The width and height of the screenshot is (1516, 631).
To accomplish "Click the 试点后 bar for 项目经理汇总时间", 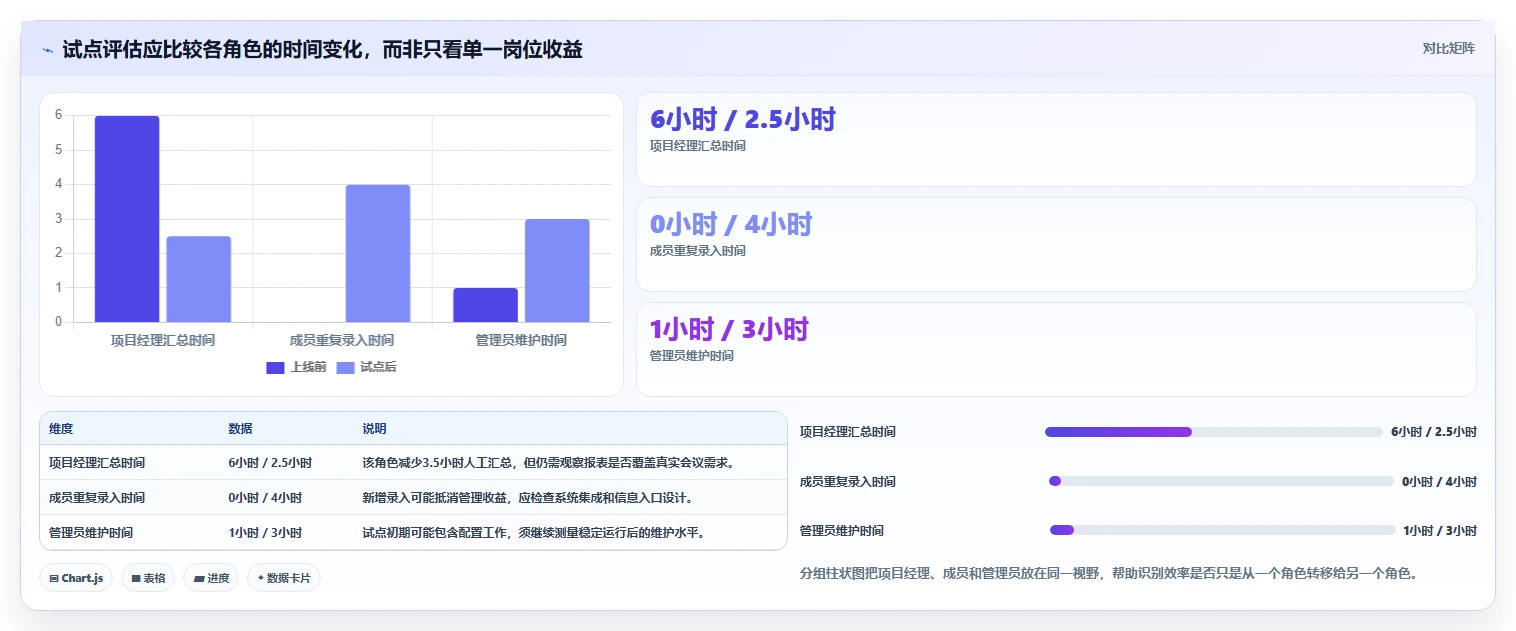I will click(x=199, y=279).
